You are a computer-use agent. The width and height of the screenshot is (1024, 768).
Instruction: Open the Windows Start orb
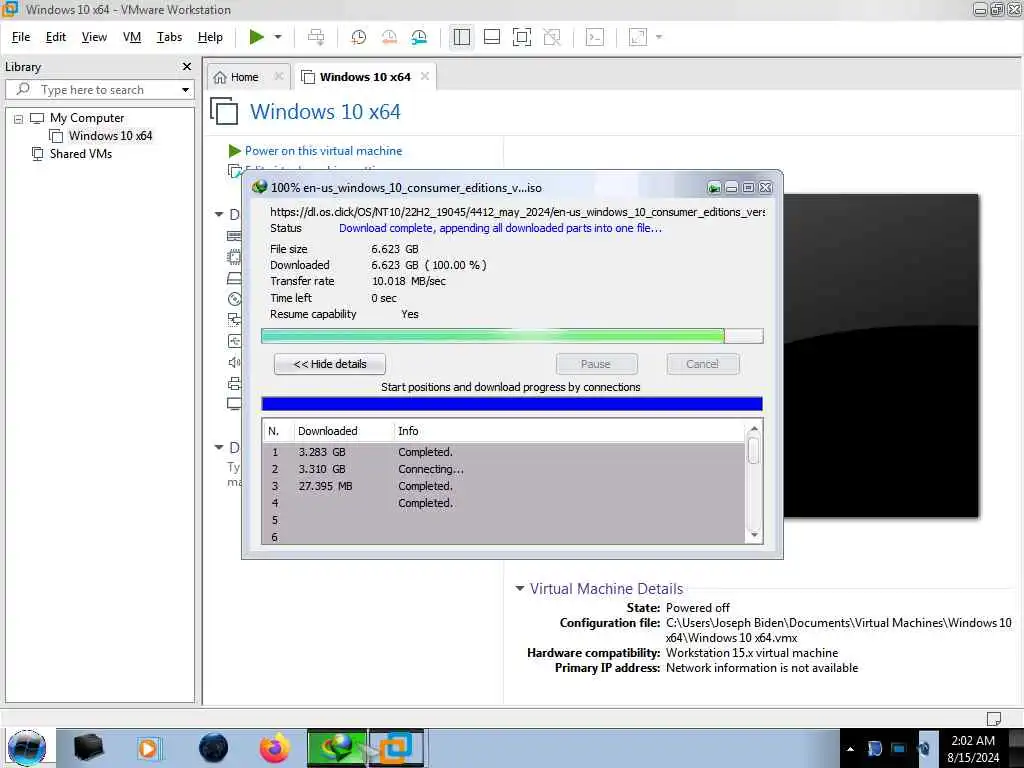coord(27,748)
